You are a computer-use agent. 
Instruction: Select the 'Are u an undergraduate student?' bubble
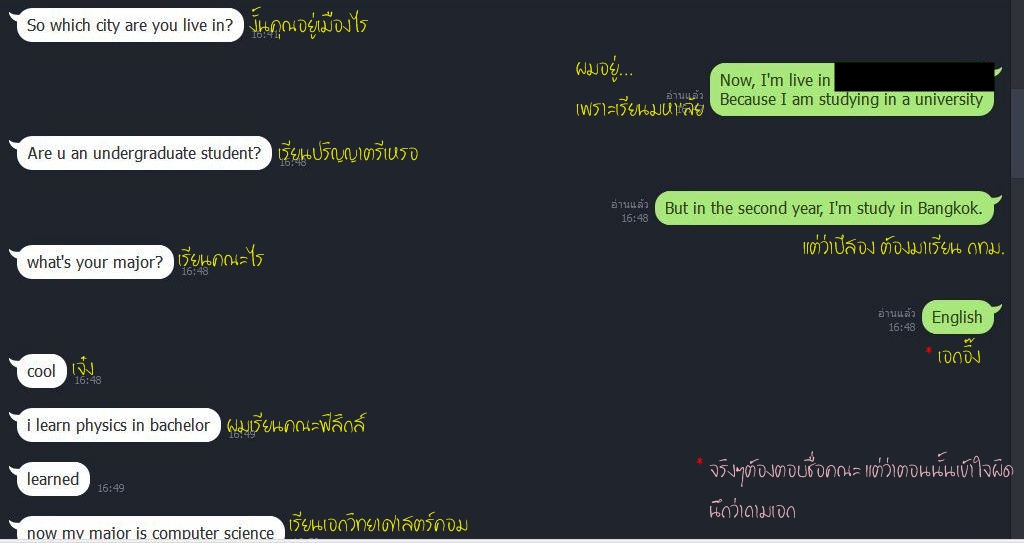point(144,154)
